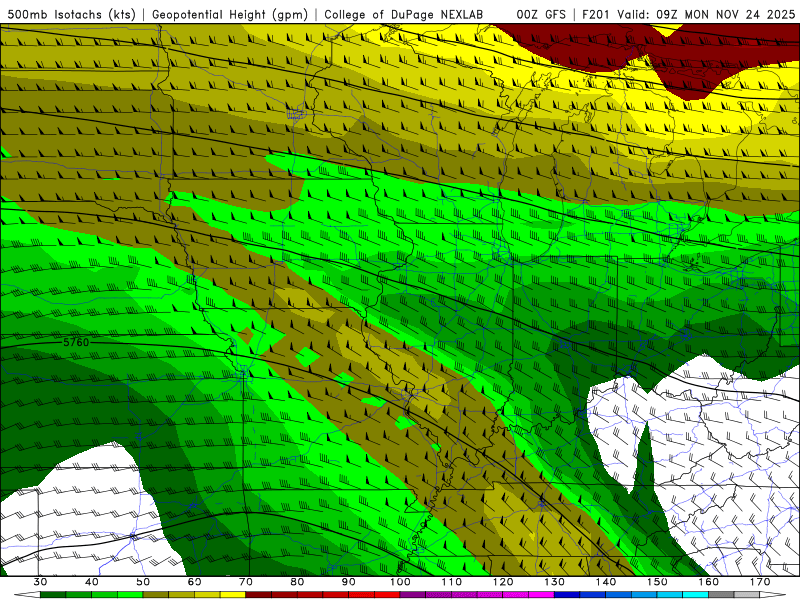The image size is (800, 600).
Task: Click the 80 knot legend label
Action: 297,582
